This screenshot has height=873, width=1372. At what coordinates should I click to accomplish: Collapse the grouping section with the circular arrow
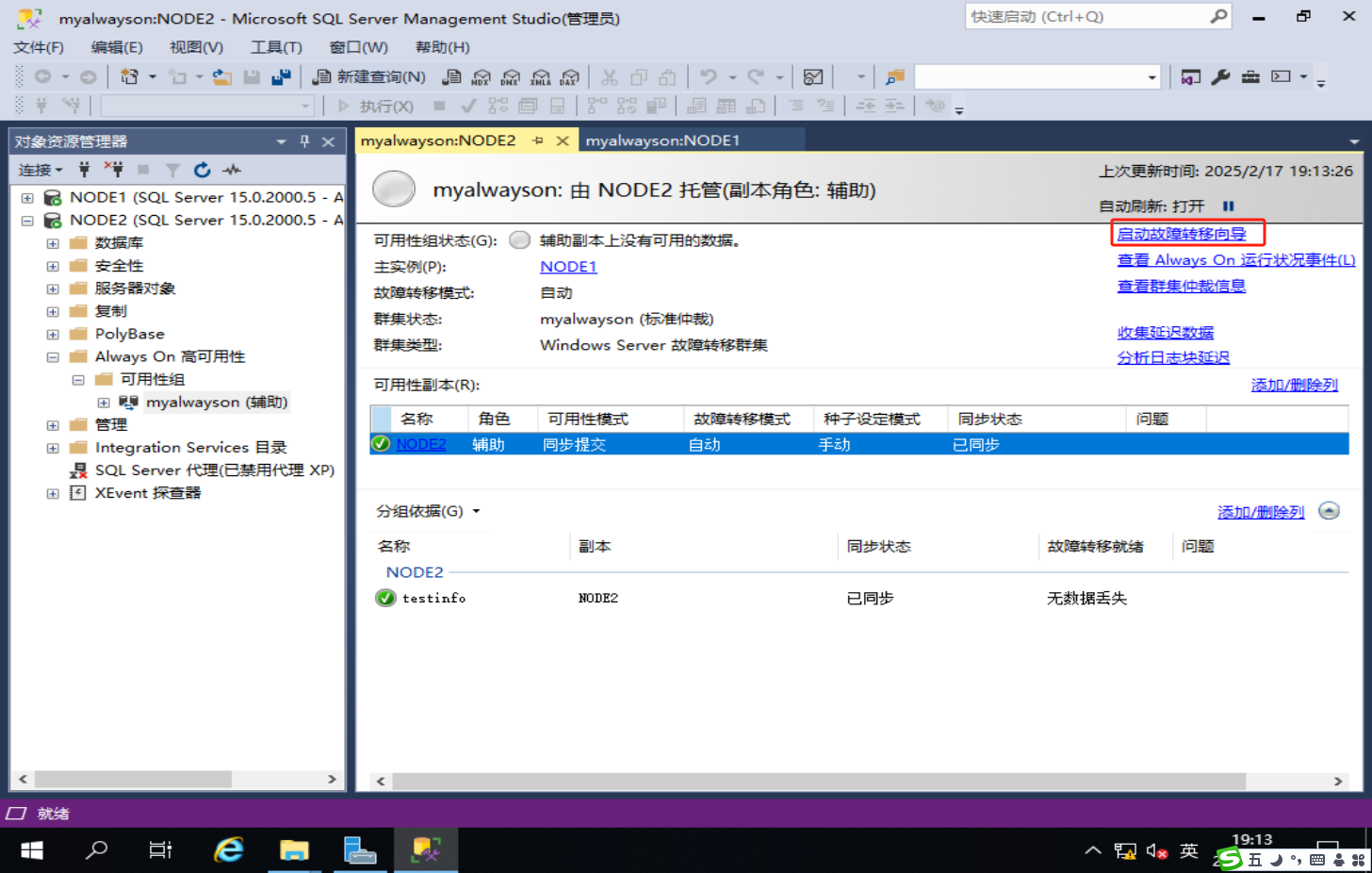(1329, 510)
